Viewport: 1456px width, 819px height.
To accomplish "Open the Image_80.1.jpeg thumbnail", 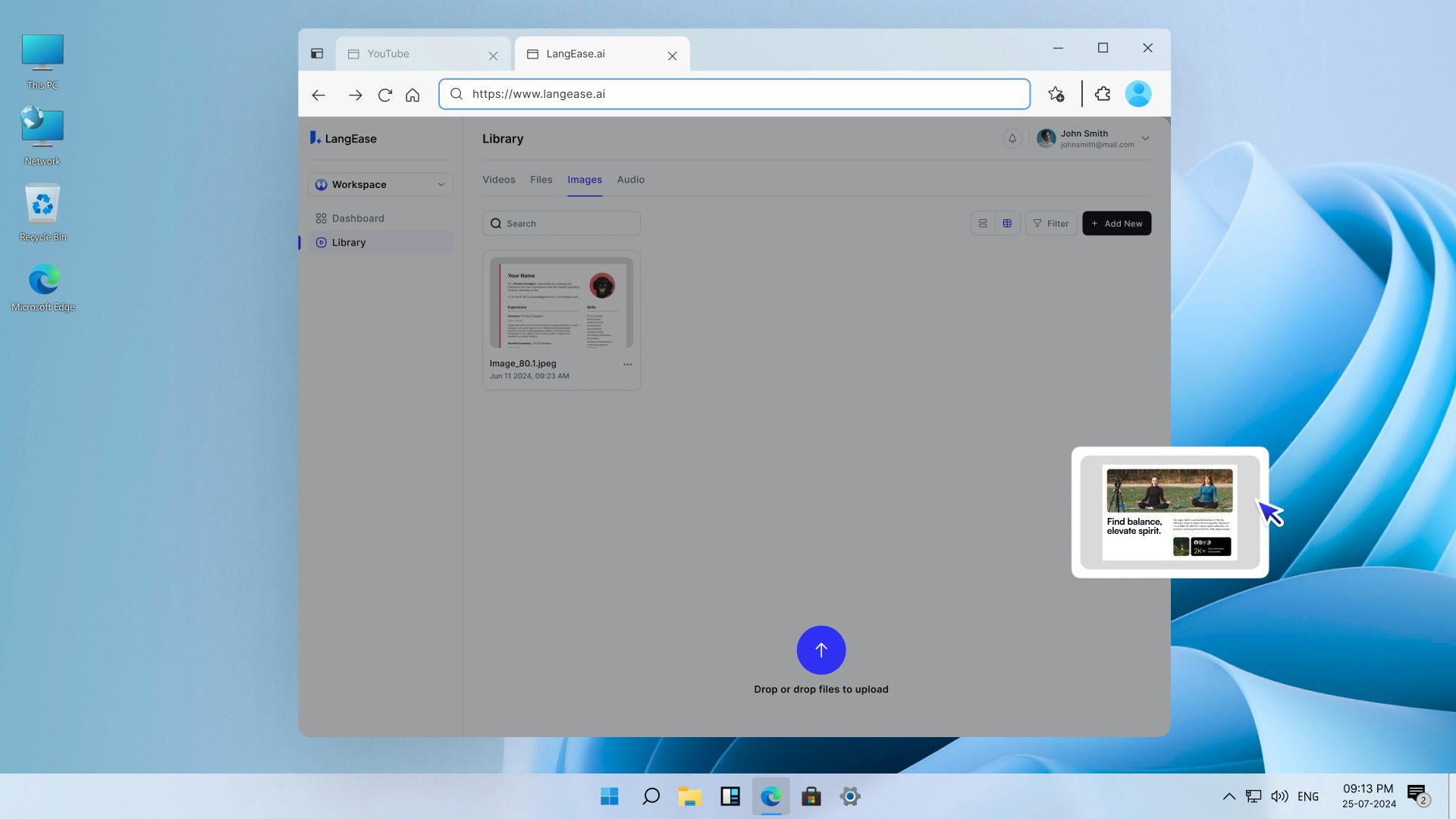I will click(x=561, y=303).
